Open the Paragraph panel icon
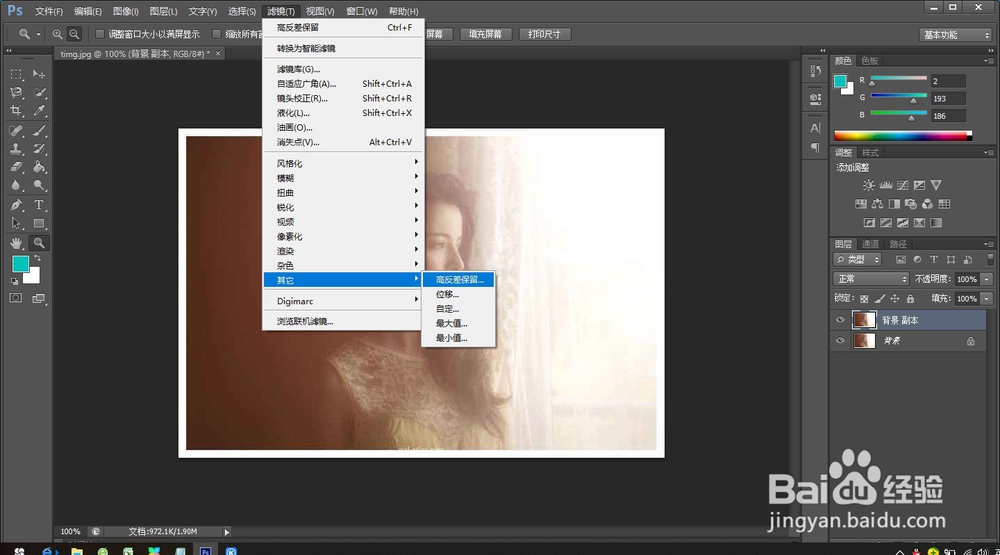This screenshot has width=1000, height=555. [x=816, y=148]
